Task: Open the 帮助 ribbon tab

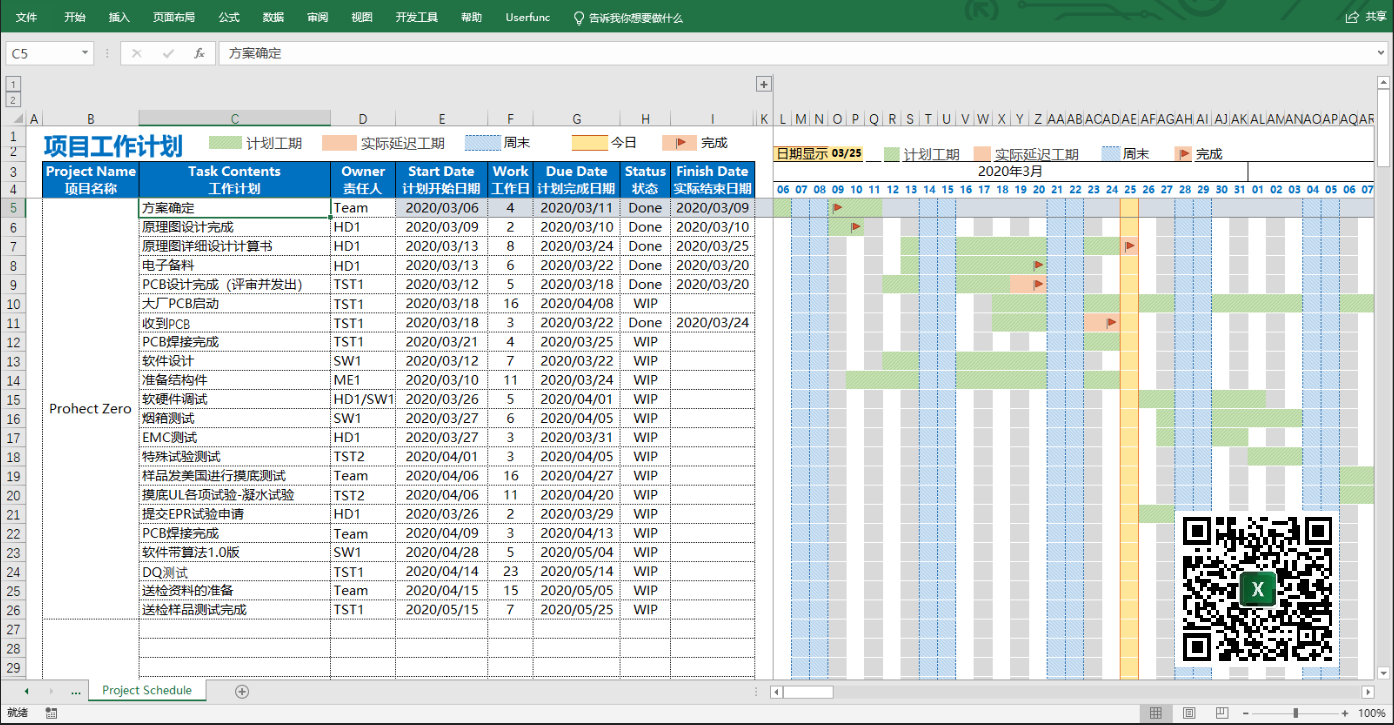Action: [x=471, y=18]
